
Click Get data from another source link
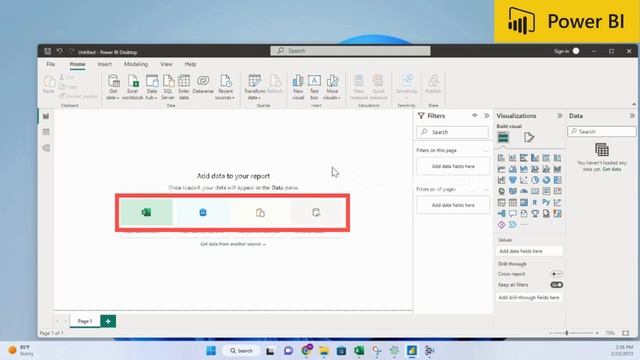(x=233, y=244)
